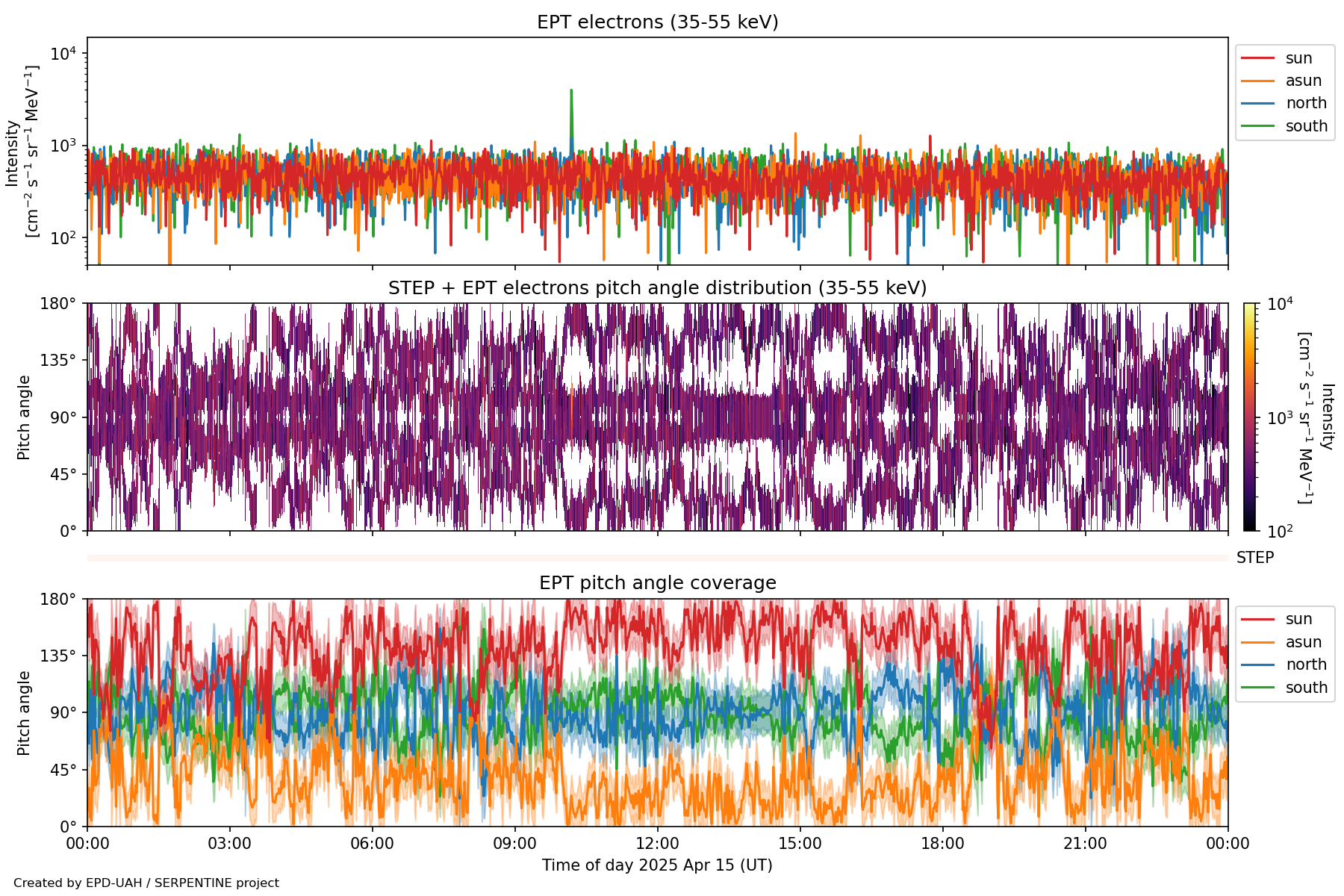This screenshot has height=896, width=1344.
Task: Click the 12:00 time axis tick label
Action: click(x=657, y=844)
